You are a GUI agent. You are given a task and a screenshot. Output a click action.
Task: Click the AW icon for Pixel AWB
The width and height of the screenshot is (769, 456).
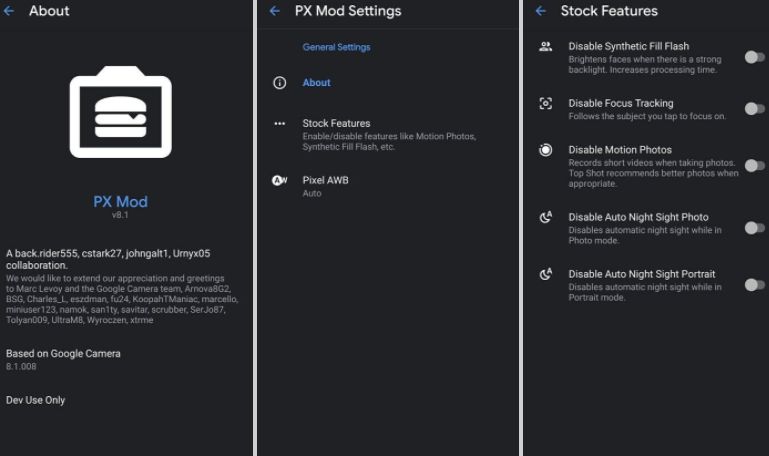[x=280, y=181]
